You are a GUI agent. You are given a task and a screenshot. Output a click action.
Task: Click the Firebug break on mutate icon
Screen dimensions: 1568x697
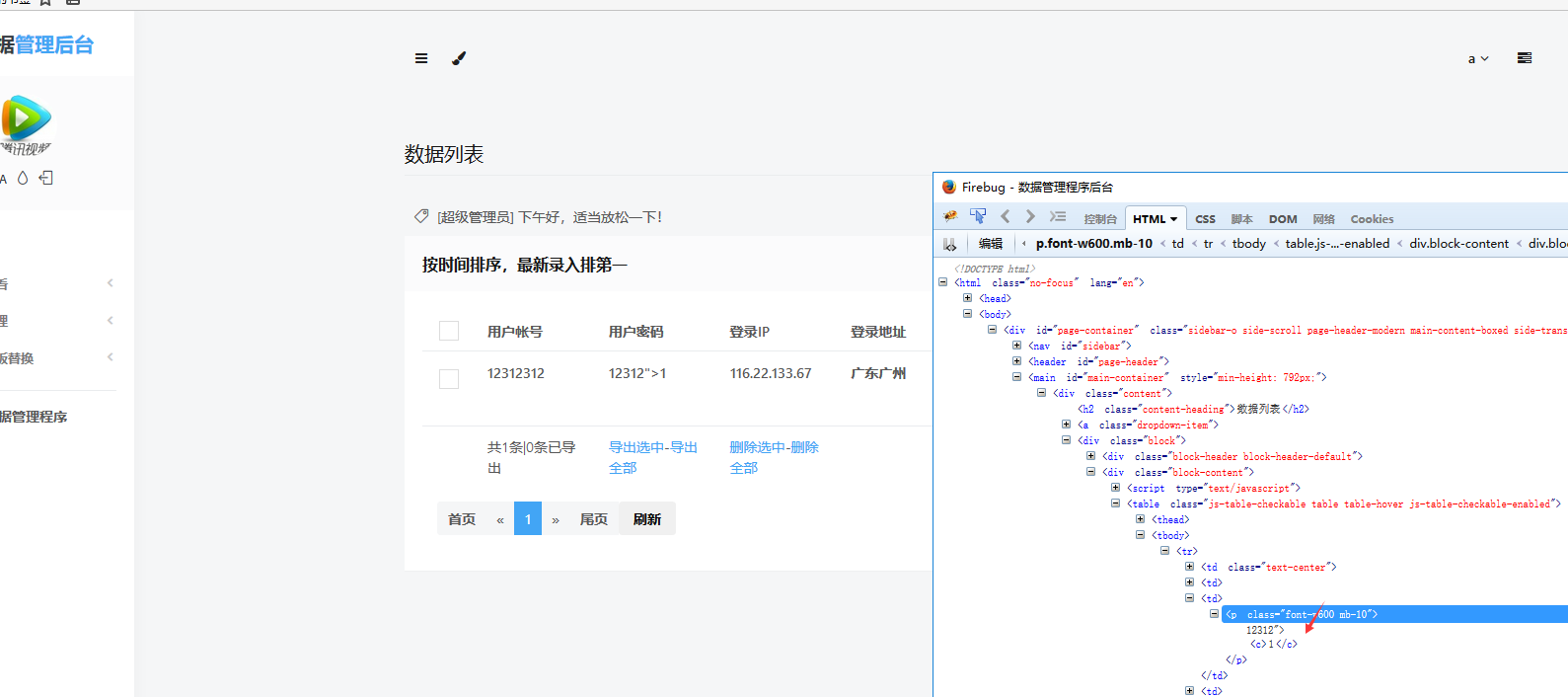(x=949, y=244)
